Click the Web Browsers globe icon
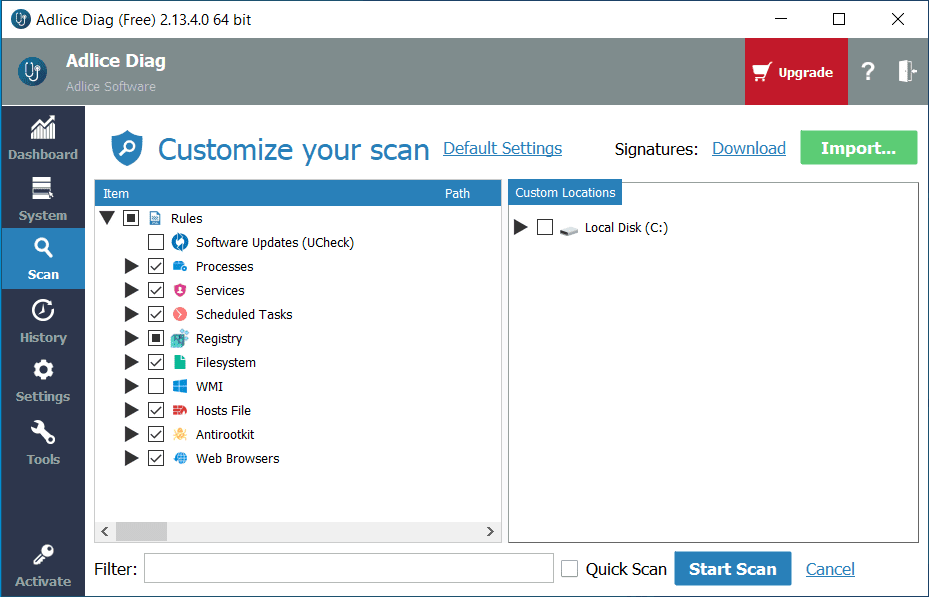The height and width of the screenshot is (597, 929). click(180, 458)
